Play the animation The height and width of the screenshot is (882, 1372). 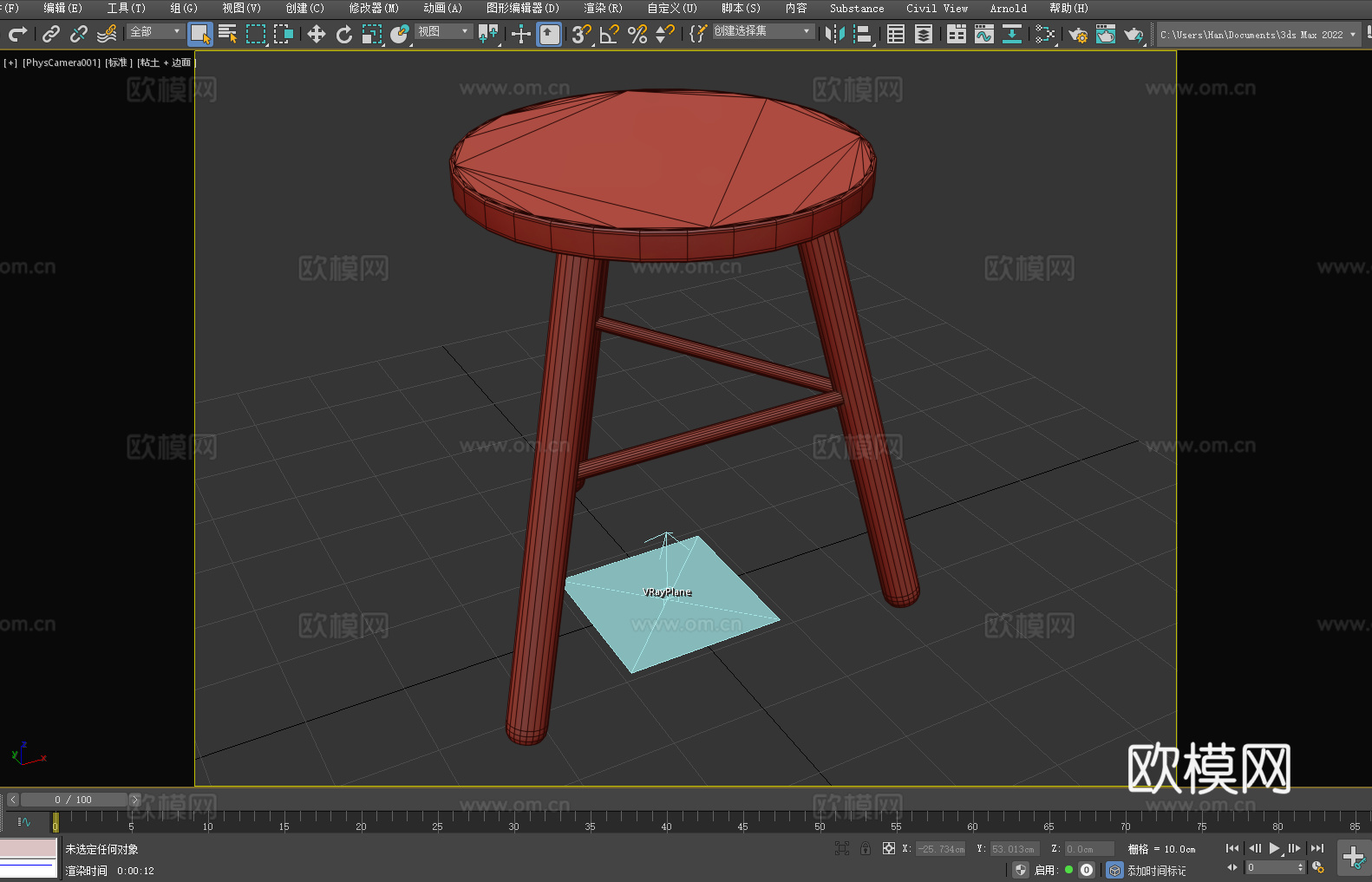pos(1275,848)
